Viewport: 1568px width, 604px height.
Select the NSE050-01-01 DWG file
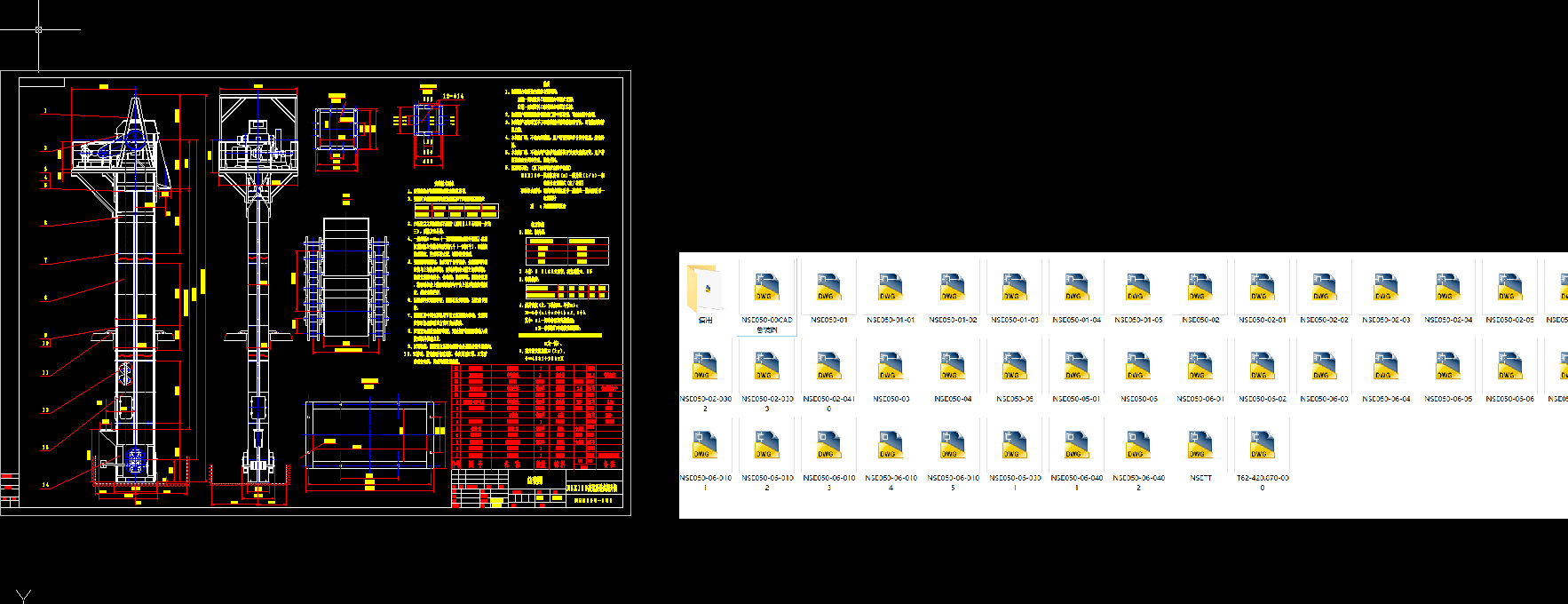coord(891,295)
